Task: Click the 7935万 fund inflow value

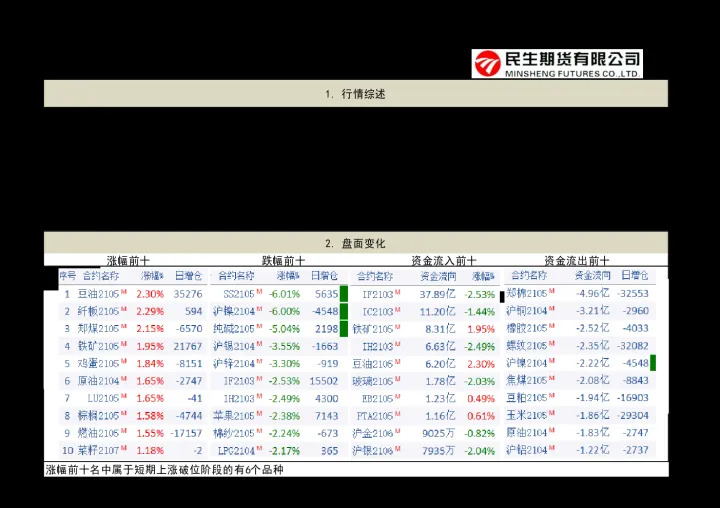Action: [439, 451]
